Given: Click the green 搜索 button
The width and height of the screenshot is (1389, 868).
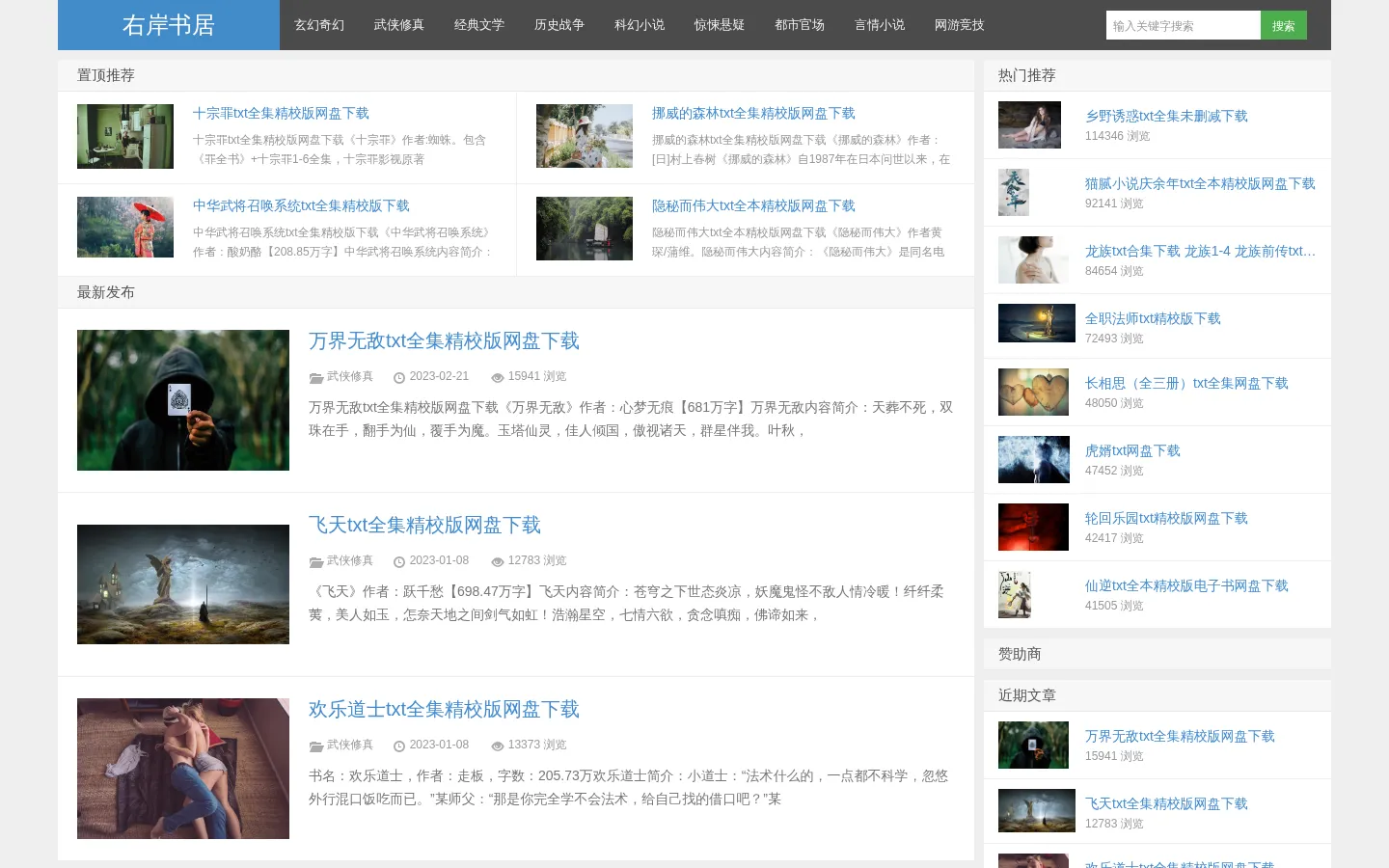Looking at the screenshot, I should coord(1284,25).
